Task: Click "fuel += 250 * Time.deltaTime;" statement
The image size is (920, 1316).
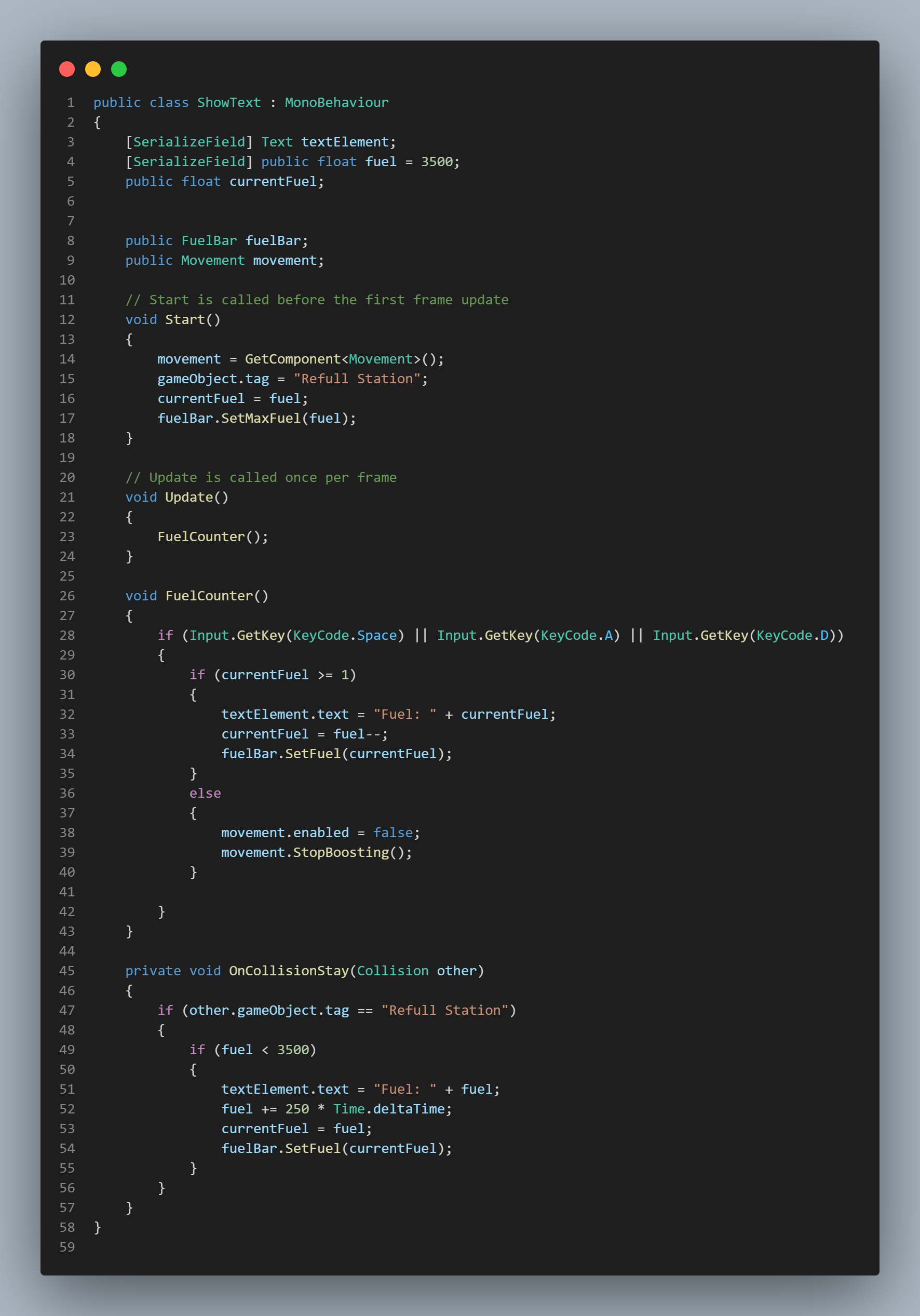Action: [337, 1109]
